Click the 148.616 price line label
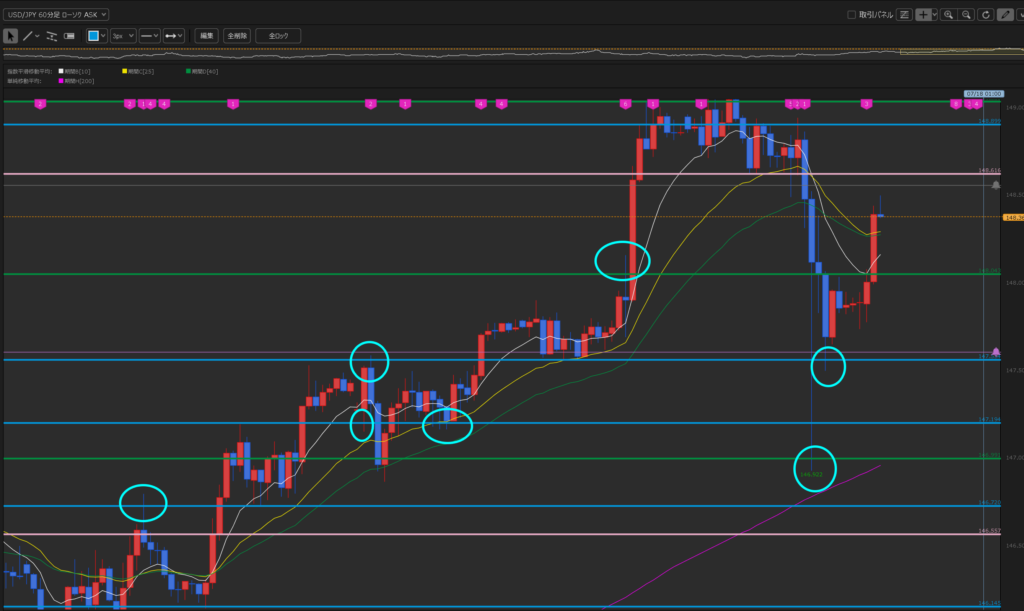Image resolution: width=1024 pixels, height=611 pixels. (x=989, y=170)
